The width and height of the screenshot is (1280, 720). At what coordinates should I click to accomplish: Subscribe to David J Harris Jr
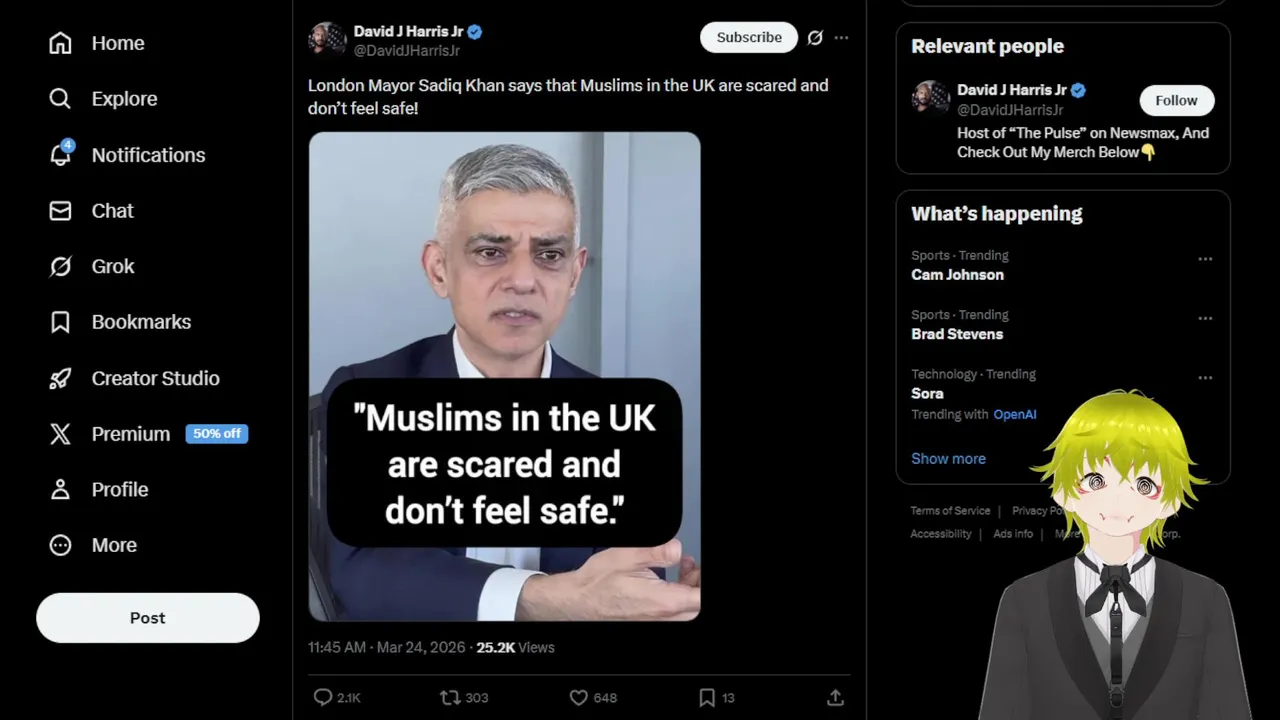[x=749, y=38]
